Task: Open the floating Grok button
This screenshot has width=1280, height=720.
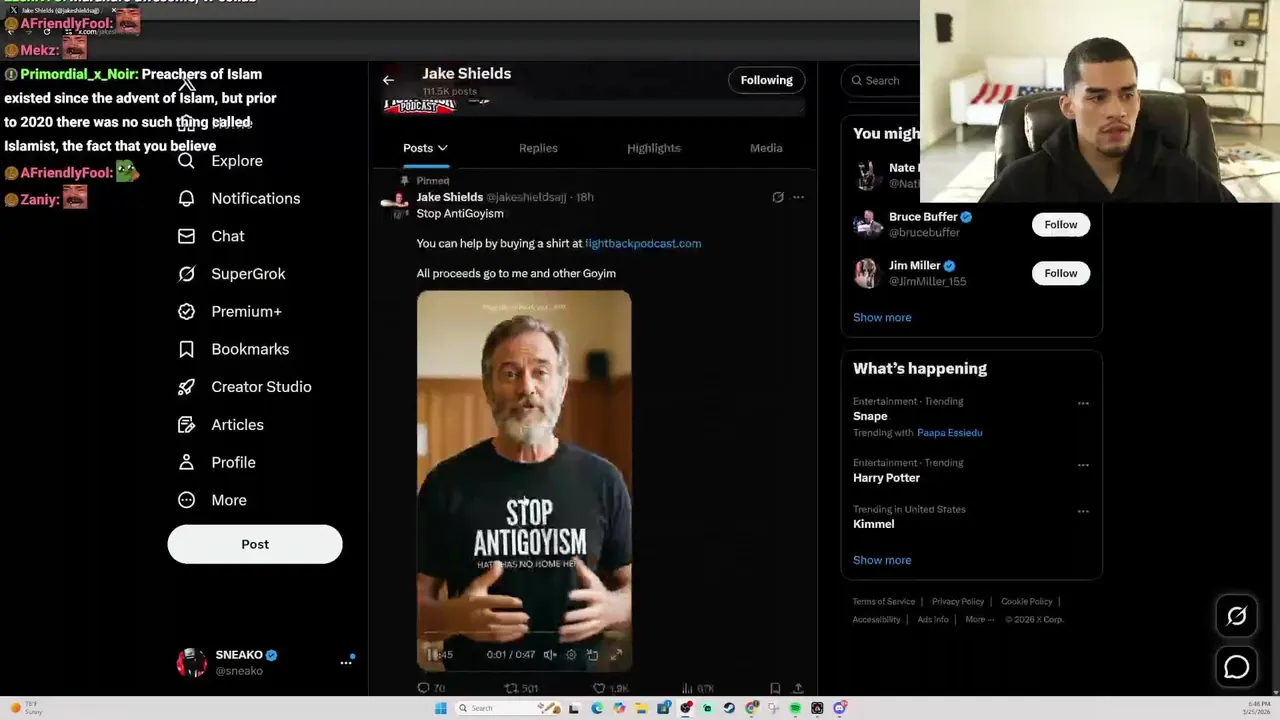Action: tap(1236, 616)
